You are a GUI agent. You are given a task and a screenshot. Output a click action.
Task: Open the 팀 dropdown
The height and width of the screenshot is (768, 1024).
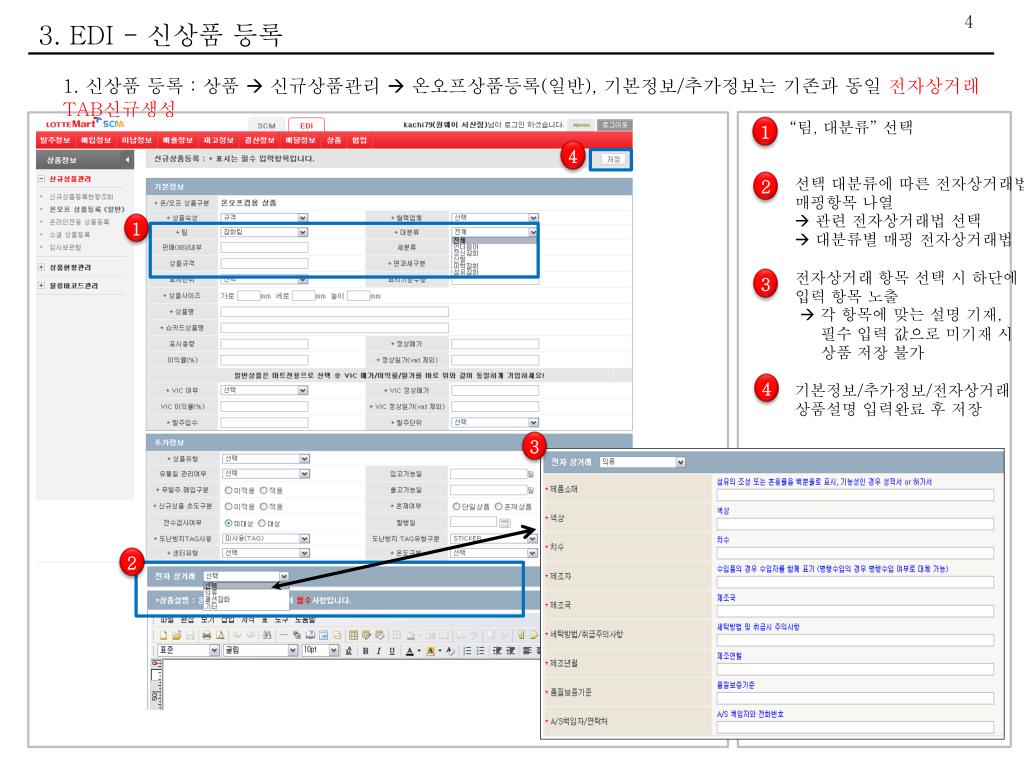click(x=264, y=232)
